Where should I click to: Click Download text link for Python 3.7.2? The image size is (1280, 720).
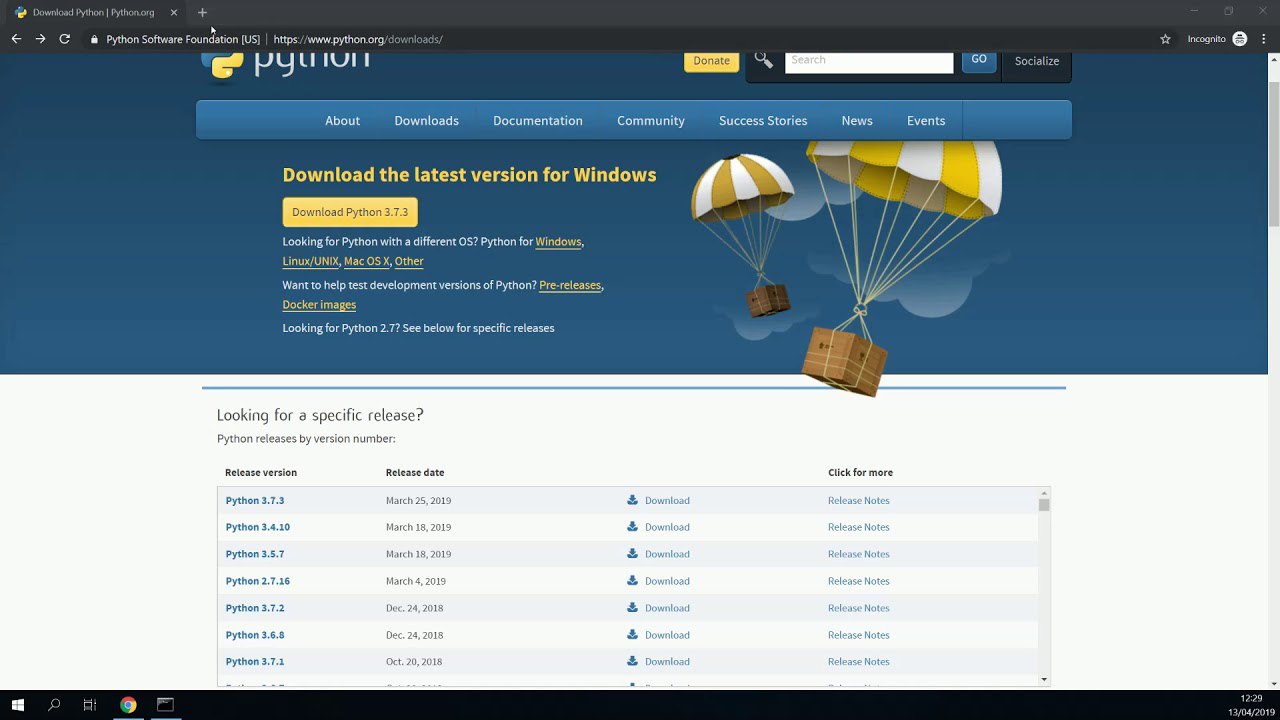[667, 608]
